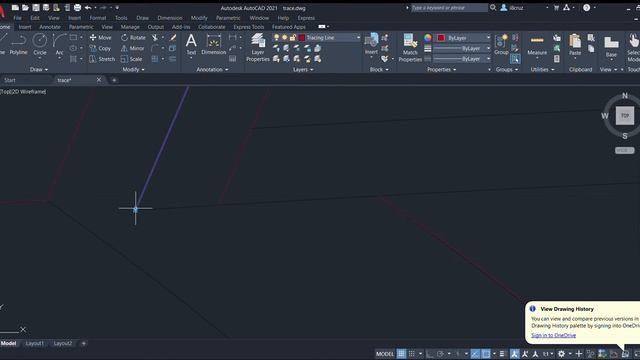Toggle the layer lock padlock icon
The height and width of the screenshot is (360, 640).
tap(292, 38)
